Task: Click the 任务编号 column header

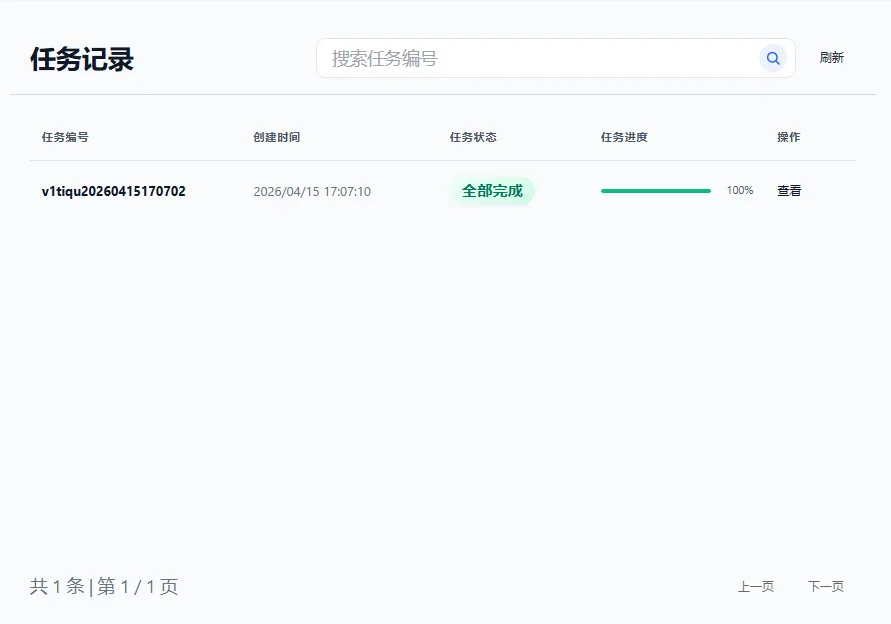Action: [65, 137]
